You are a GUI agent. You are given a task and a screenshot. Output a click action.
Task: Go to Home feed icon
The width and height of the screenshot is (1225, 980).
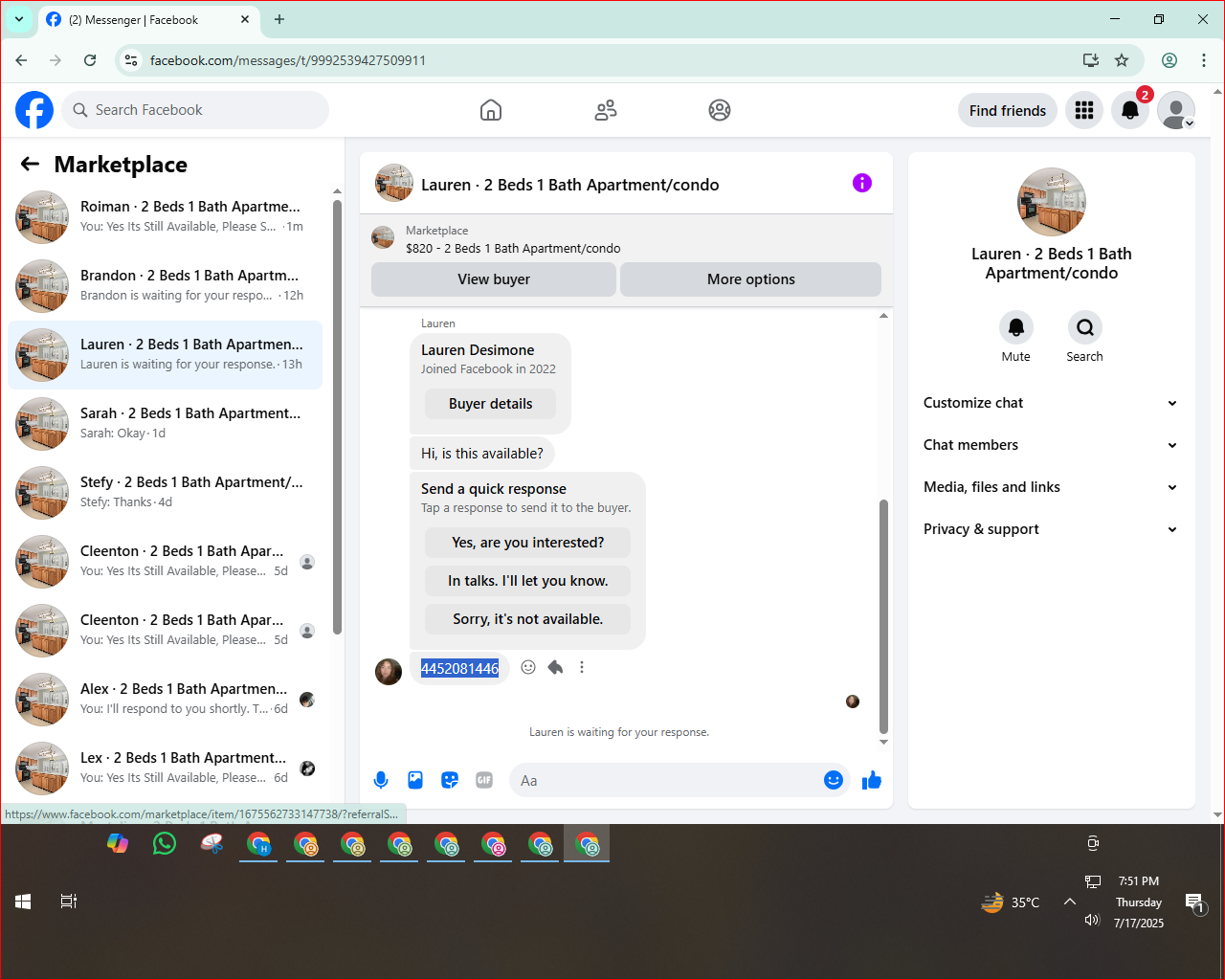(x=491, y=110)
